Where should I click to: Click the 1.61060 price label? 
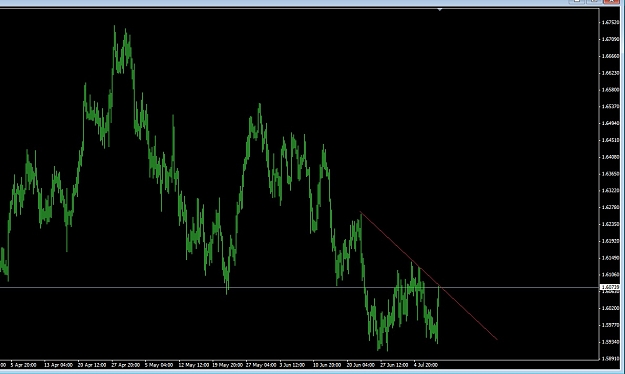point(611,275)
